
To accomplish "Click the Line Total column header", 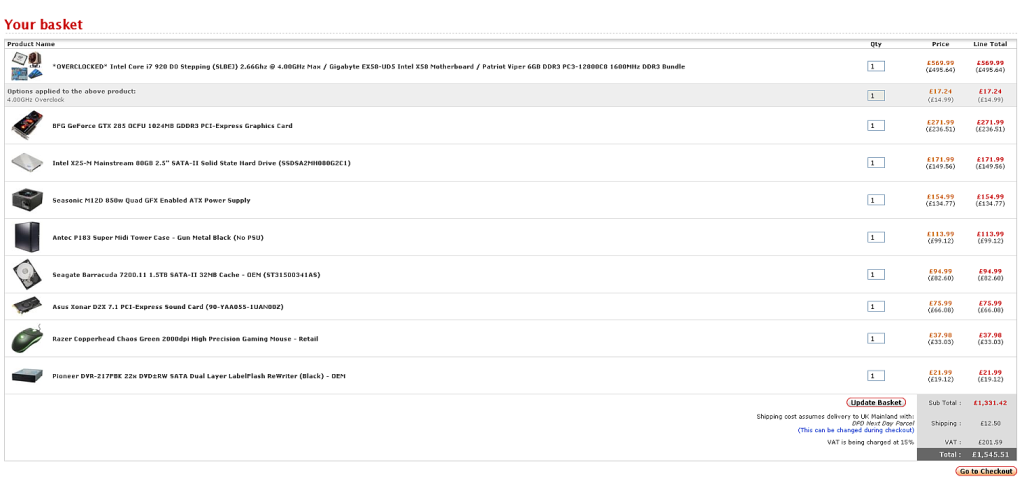I will pos(989,44).
